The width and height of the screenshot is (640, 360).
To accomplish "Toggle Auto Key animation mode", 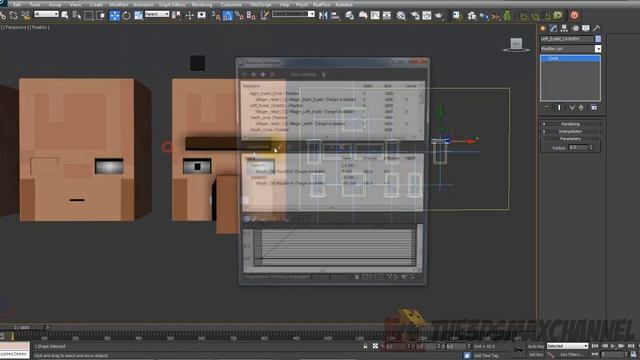I will pos(536,346).
